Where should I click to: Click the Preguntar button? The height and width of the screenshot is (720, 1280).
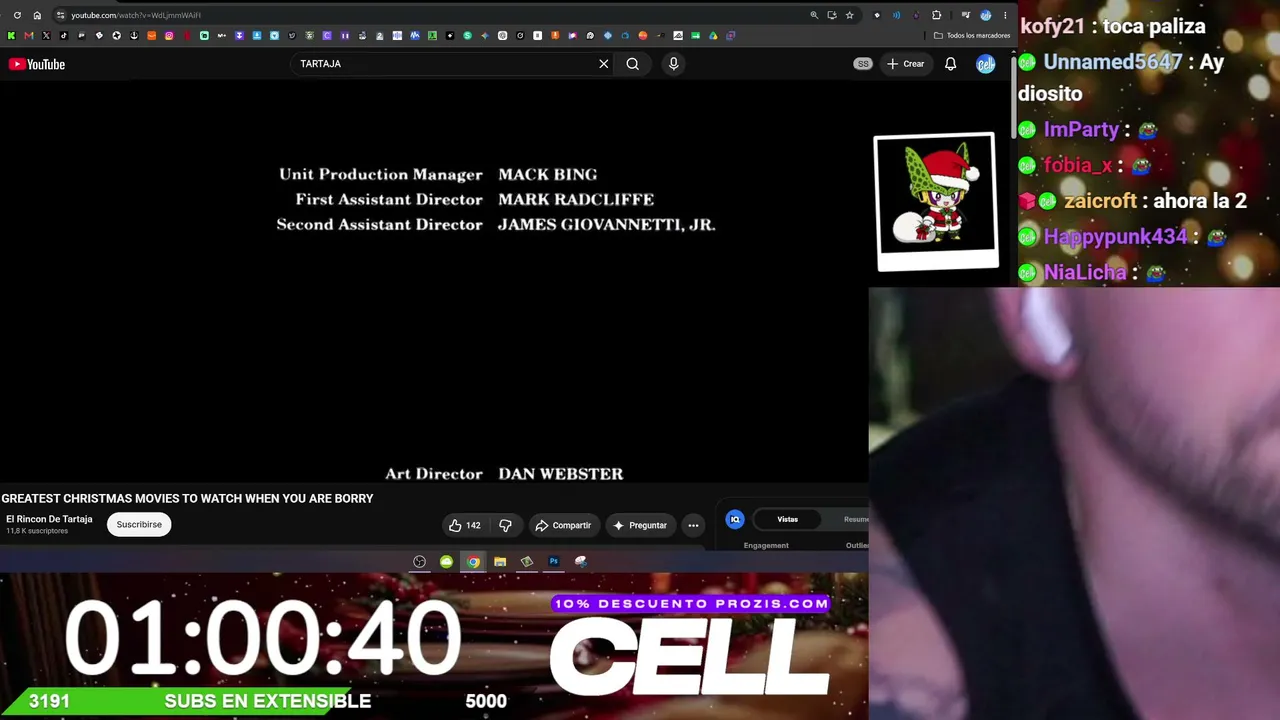(640, 525)
